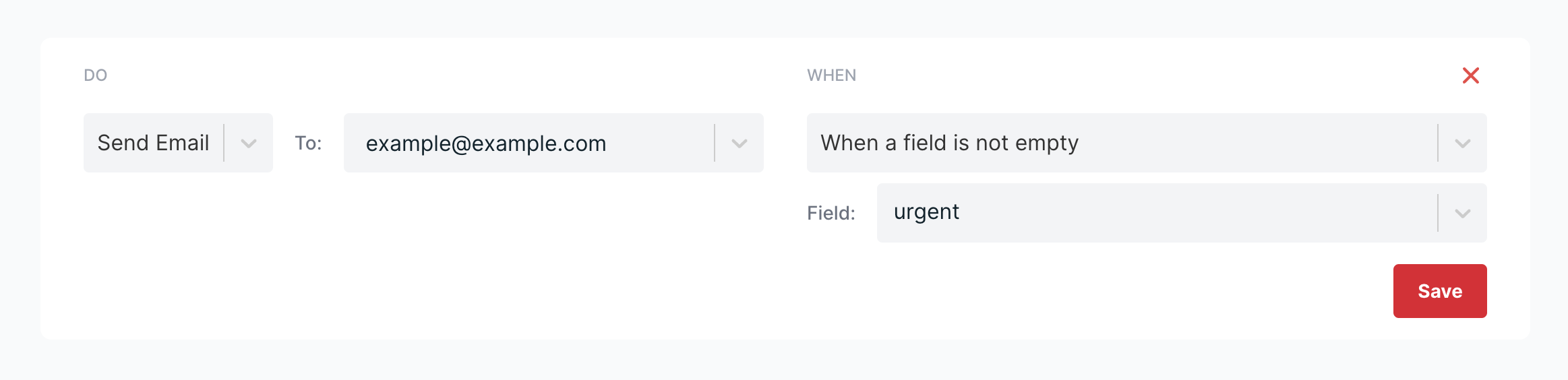Open the recipient email dropdown arrow

coord(740,144)
